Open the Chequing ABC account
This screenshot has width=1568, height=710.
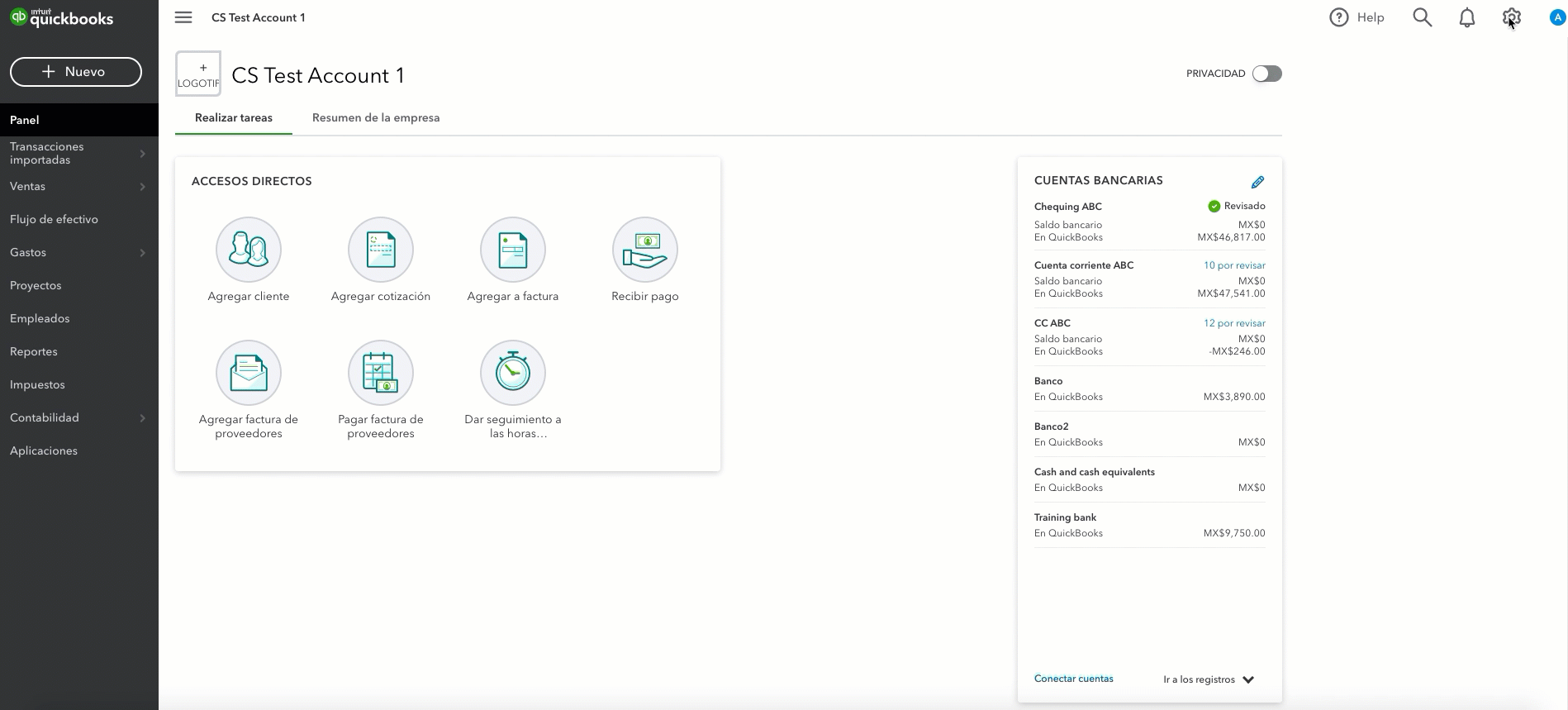coord(1068,207)
